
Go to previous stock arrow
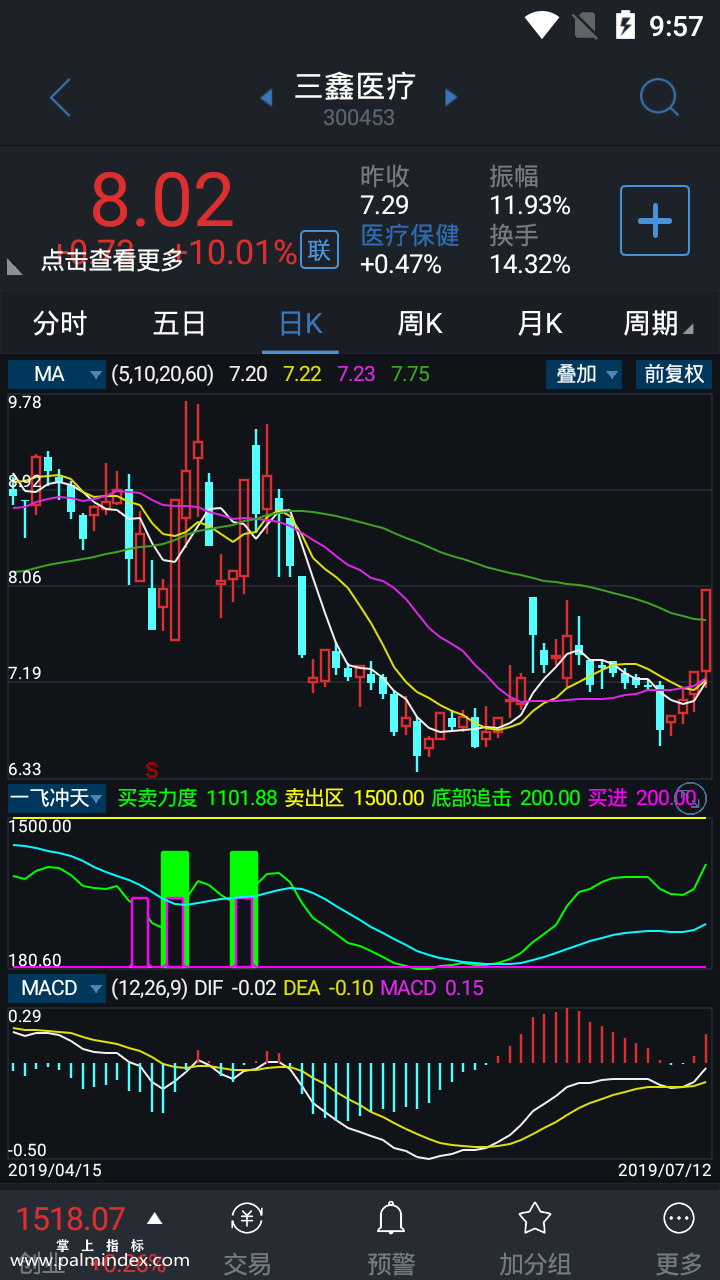point(266,98)
